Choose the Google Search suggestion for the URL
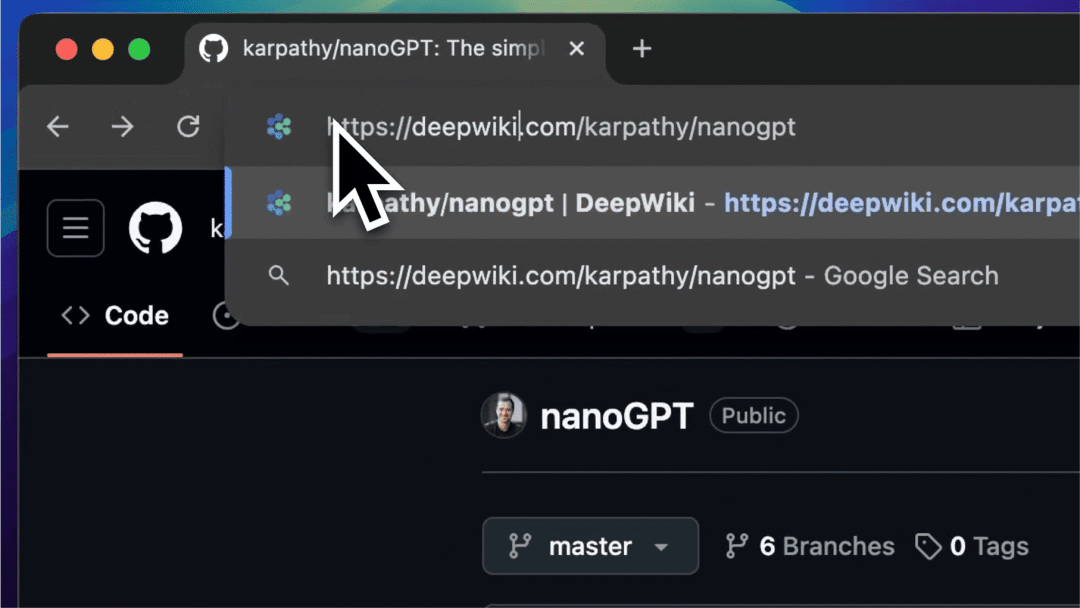1080x608 pixels. (652, 276)
